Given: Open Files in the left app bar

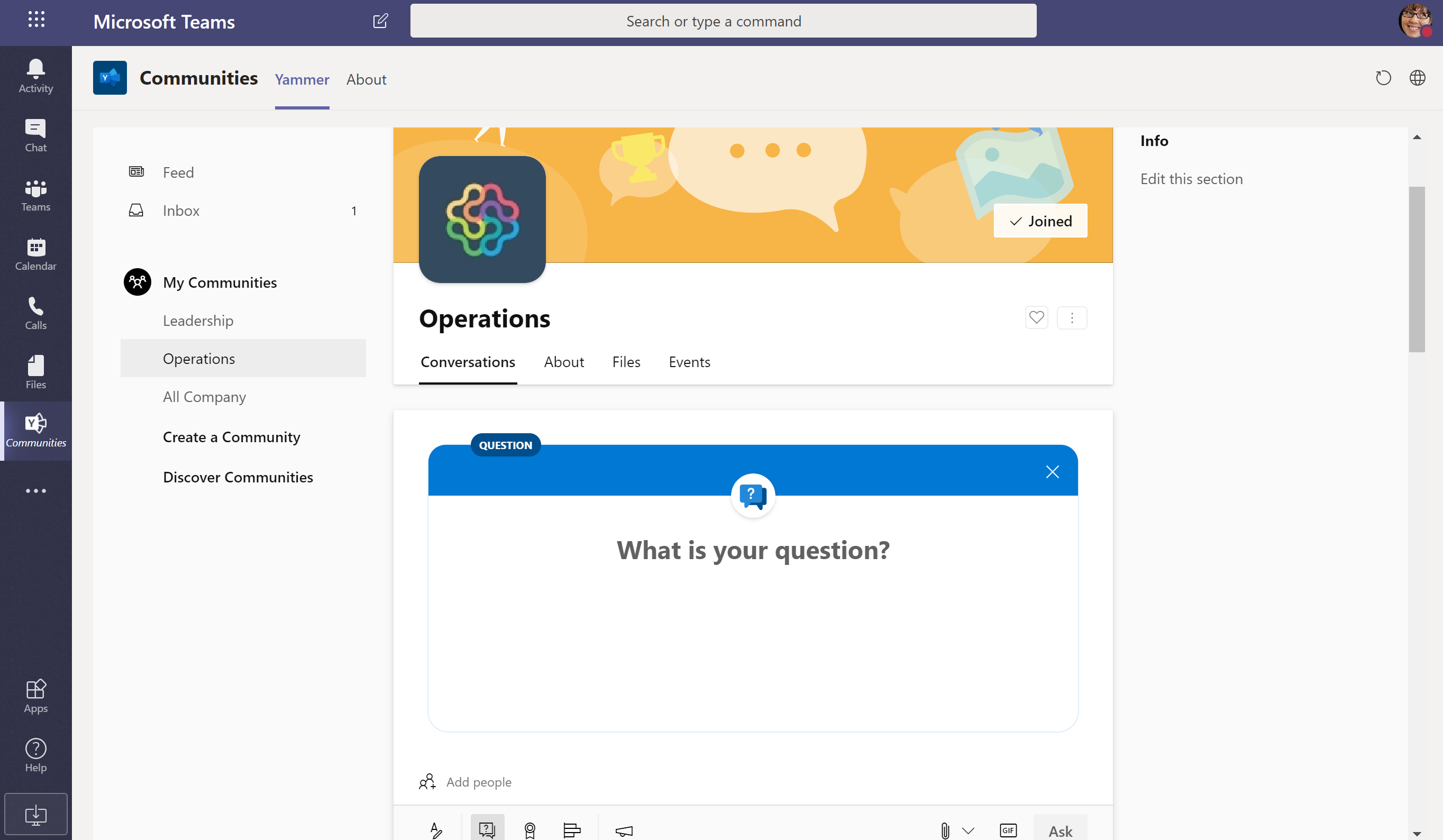Looking at the screenshot, I should point(35,372).
